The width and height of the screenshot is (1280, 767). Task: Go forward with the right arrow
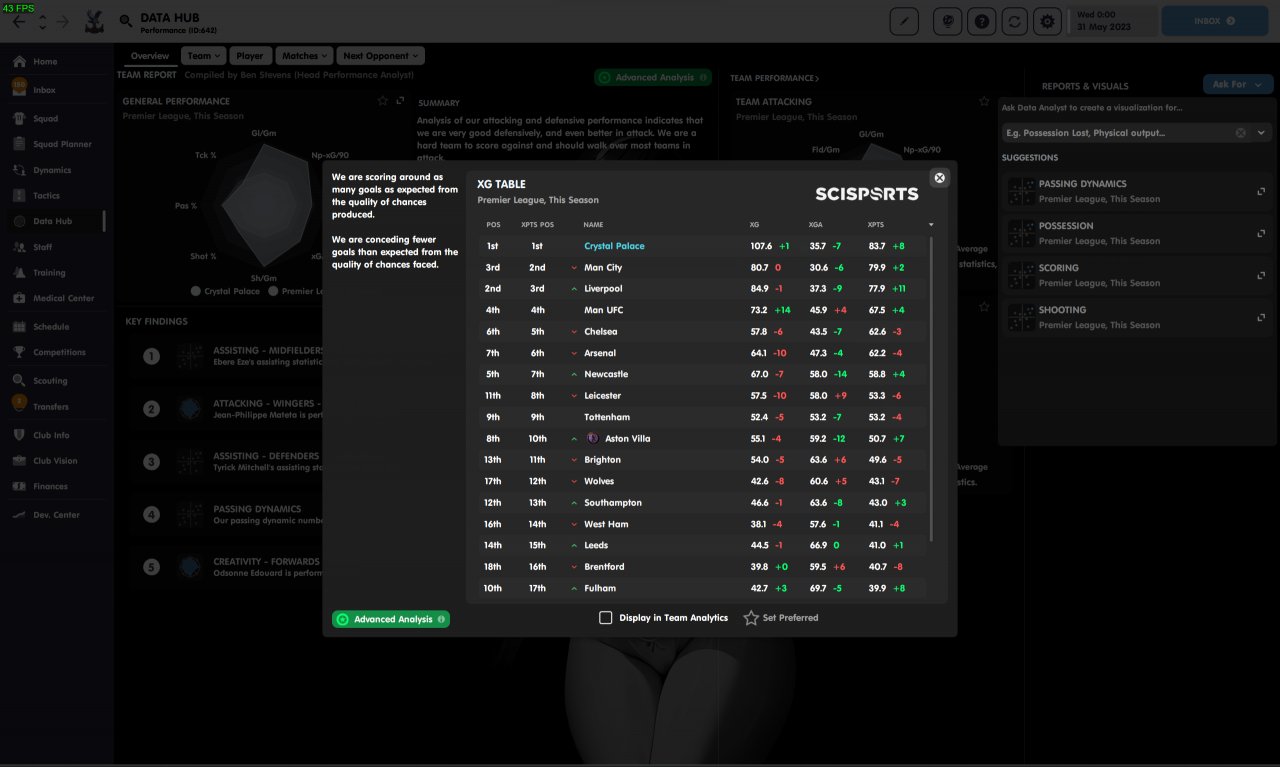click(63, 21)
